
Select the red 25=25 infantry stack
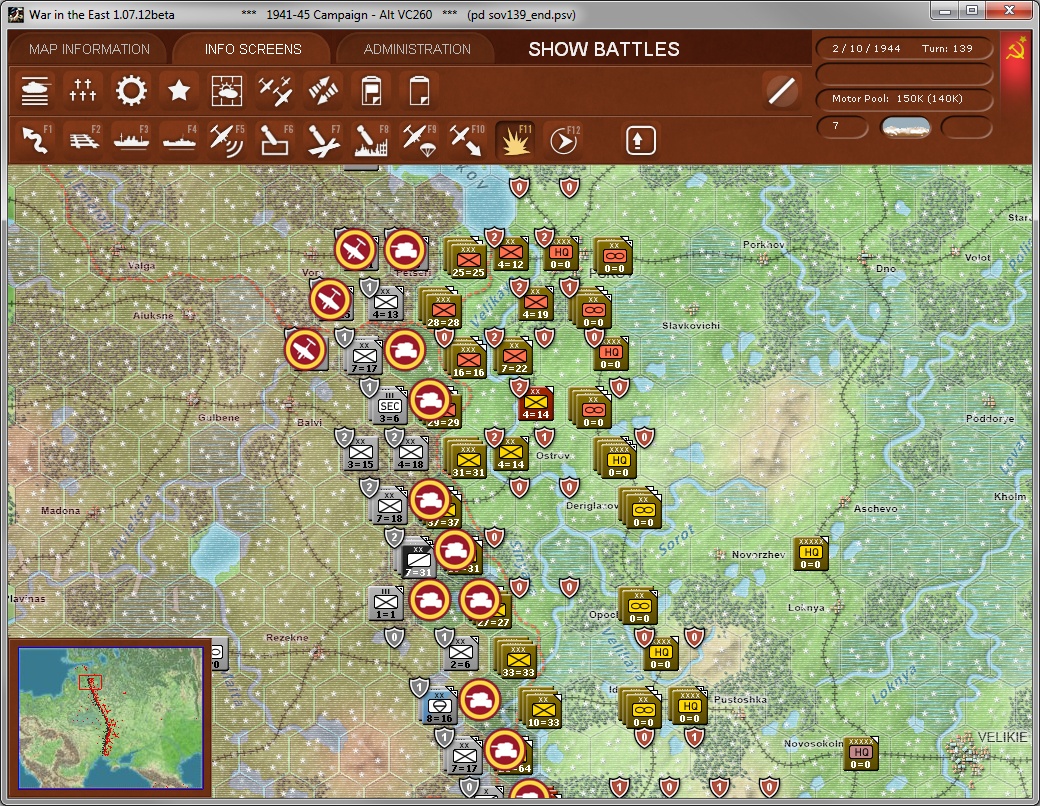tap(467, 259)
